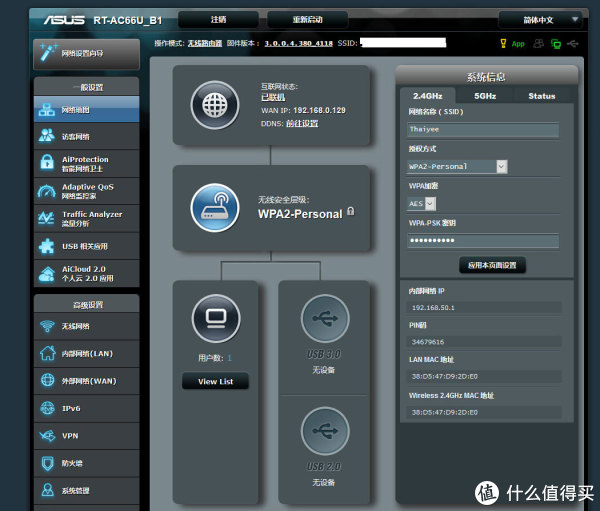600x511 pixels.
Task: Select the Traffic Analyzer menu label
Action: (92, 214)
